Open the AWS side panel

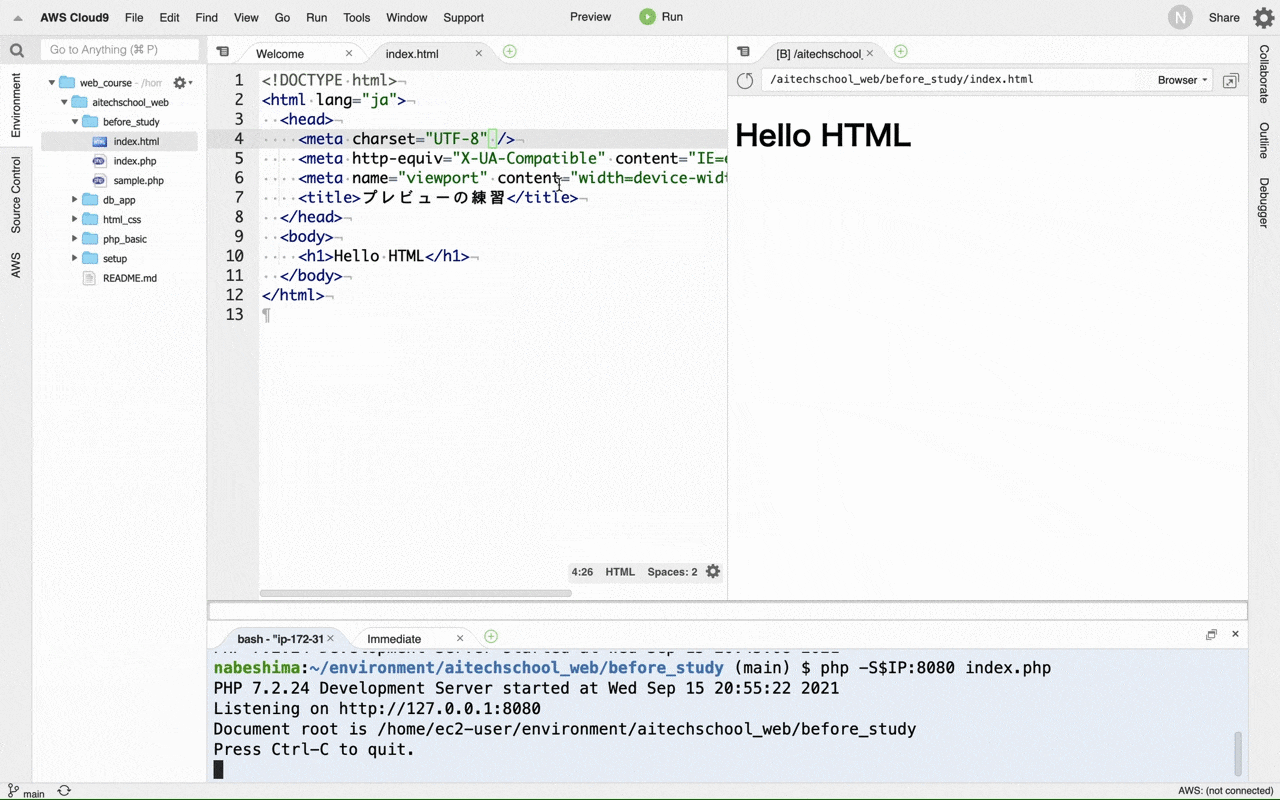click(x=16, y=265)
